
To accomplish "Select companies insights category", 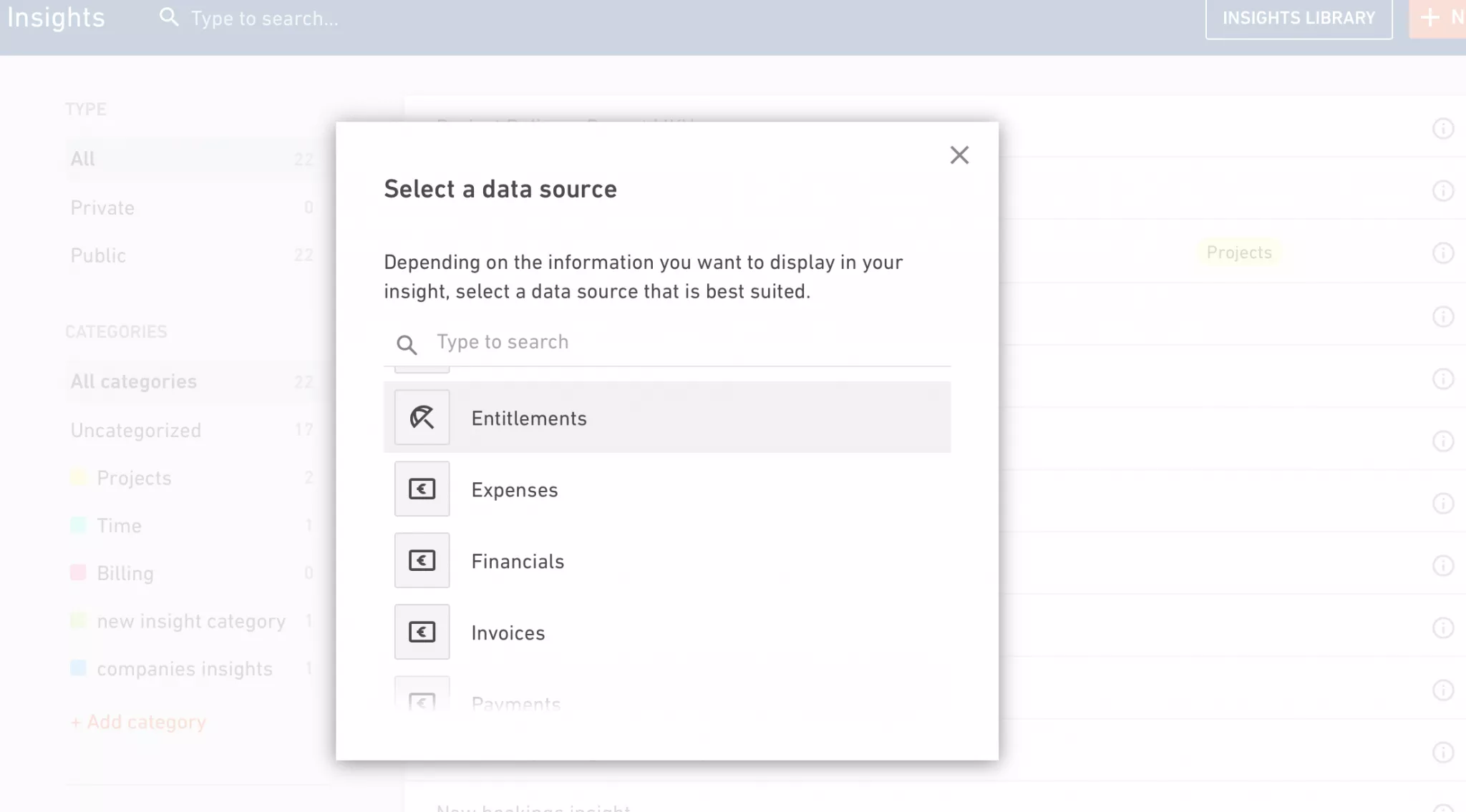I will pos(192,669).
